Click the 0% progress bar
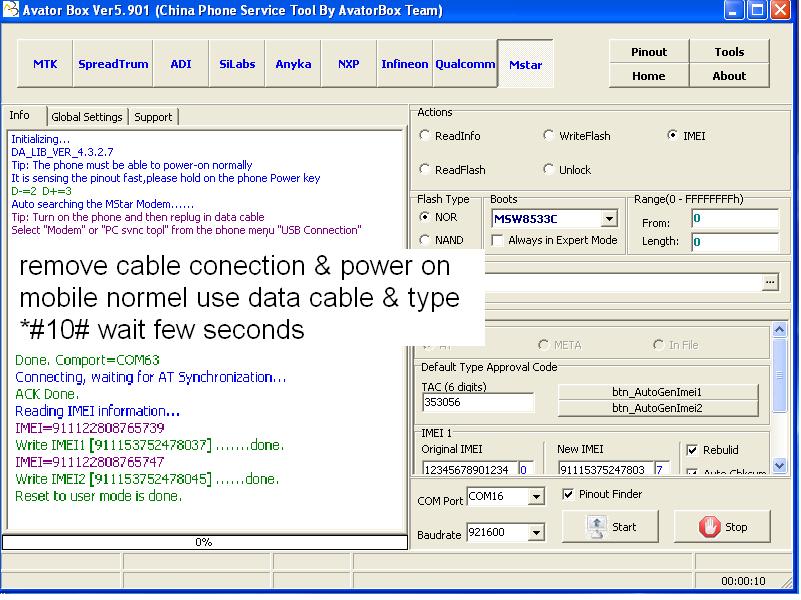Image resolution: width=801 pixels, height=600 pixels. [204, 542]
